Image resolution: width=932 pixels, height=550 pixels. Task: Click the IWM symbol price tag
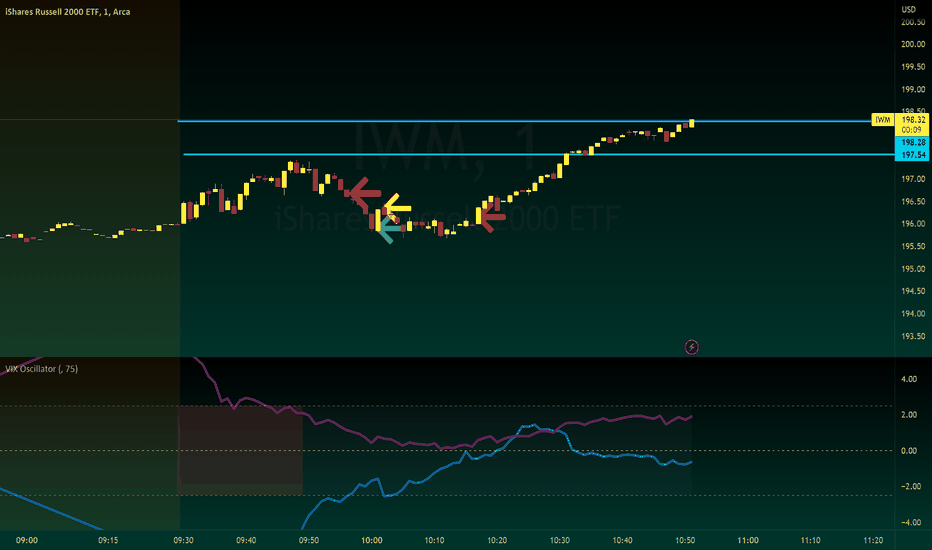click(x=883, y=120)
